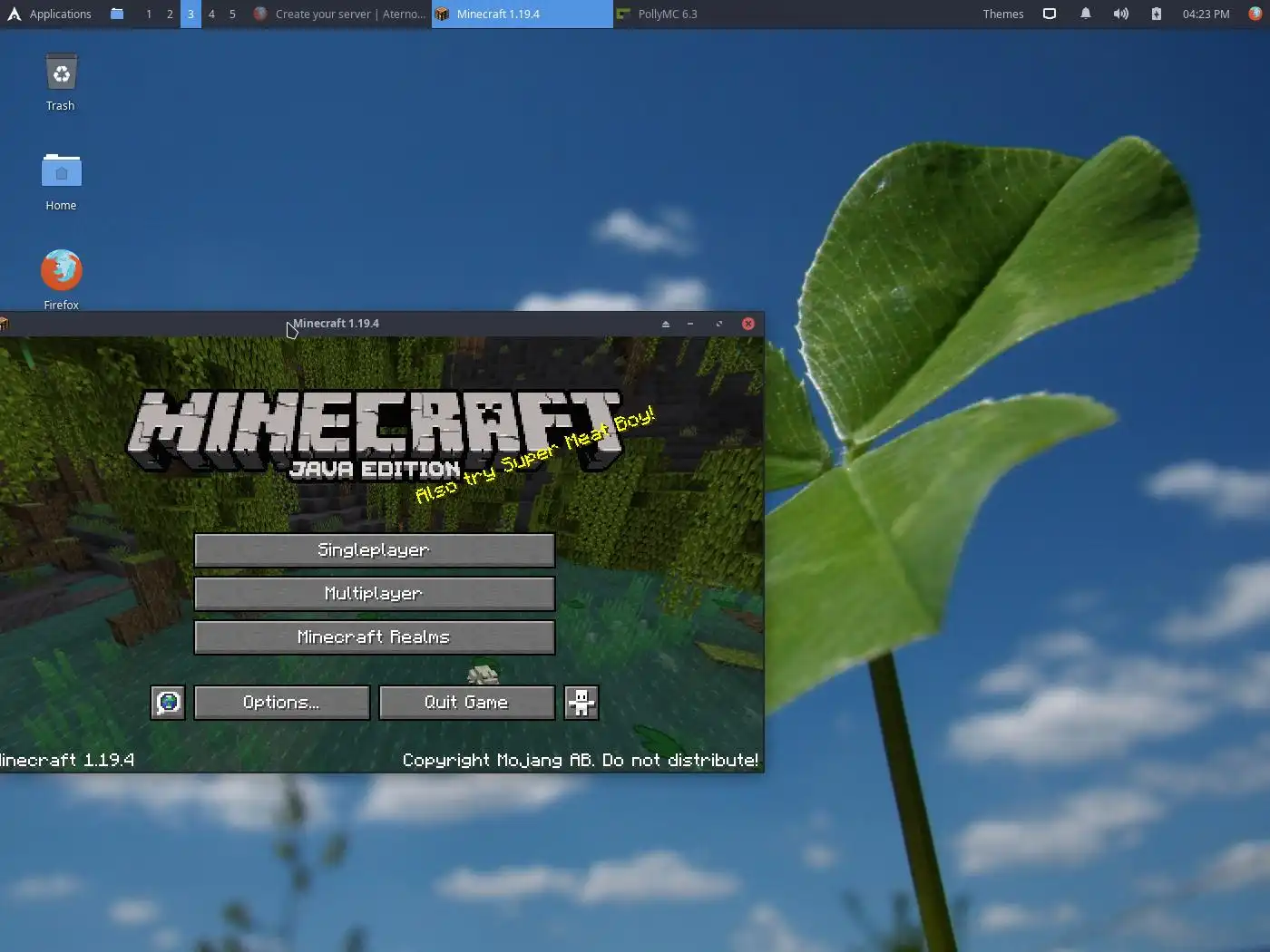The height and width of the screenshot is (952, 1270).
Task: Click the Minecraft 1.19.4 version text in the game
Action: tap(67, 760)
